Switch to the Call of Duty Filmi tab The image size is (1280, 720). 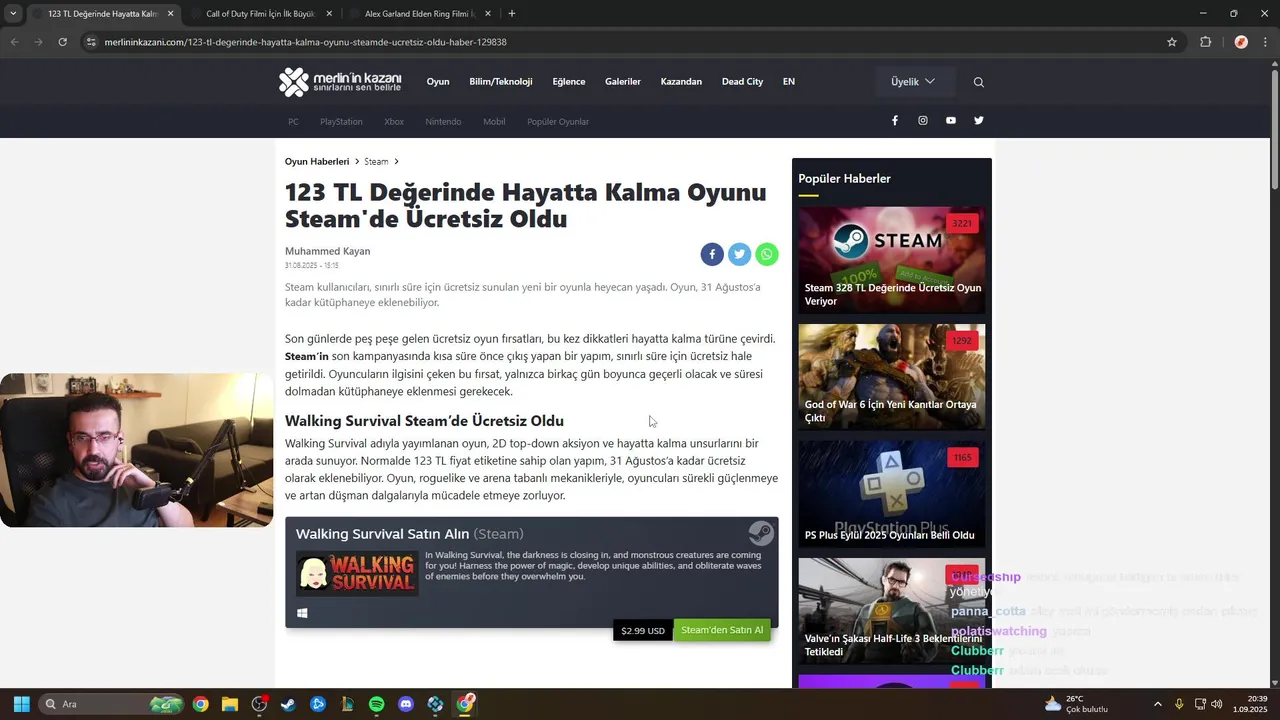[260, 14]
